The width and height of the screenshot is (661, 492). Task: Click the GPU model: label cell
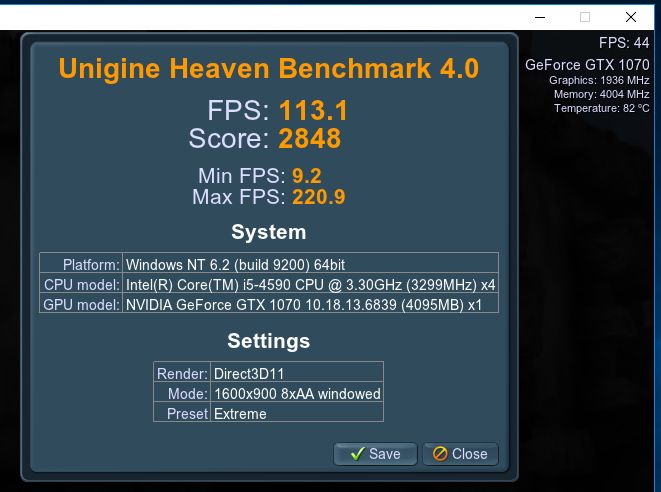[81, 304]
